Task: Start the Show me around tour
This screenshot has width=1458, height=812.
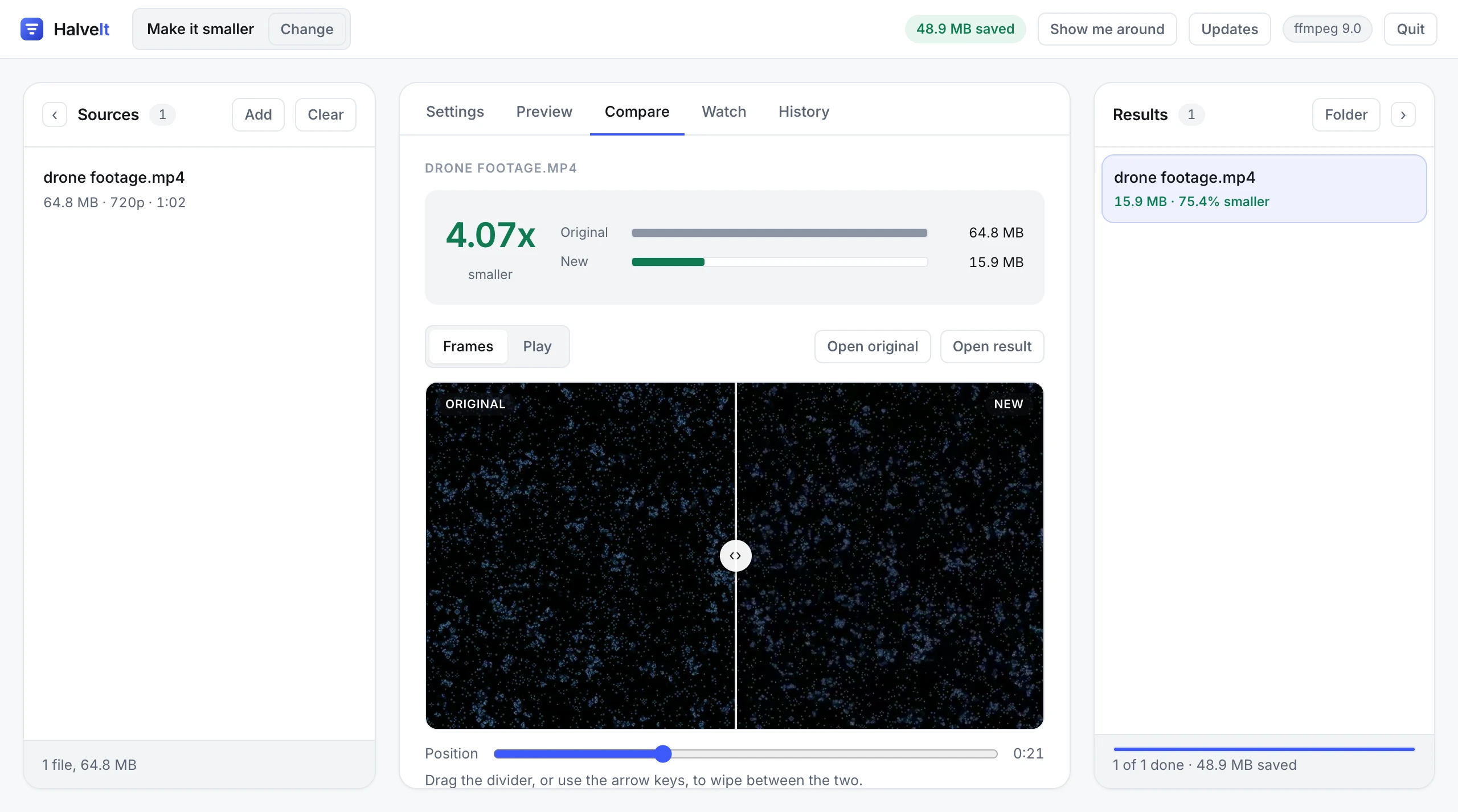Action: pos(1107,29)
